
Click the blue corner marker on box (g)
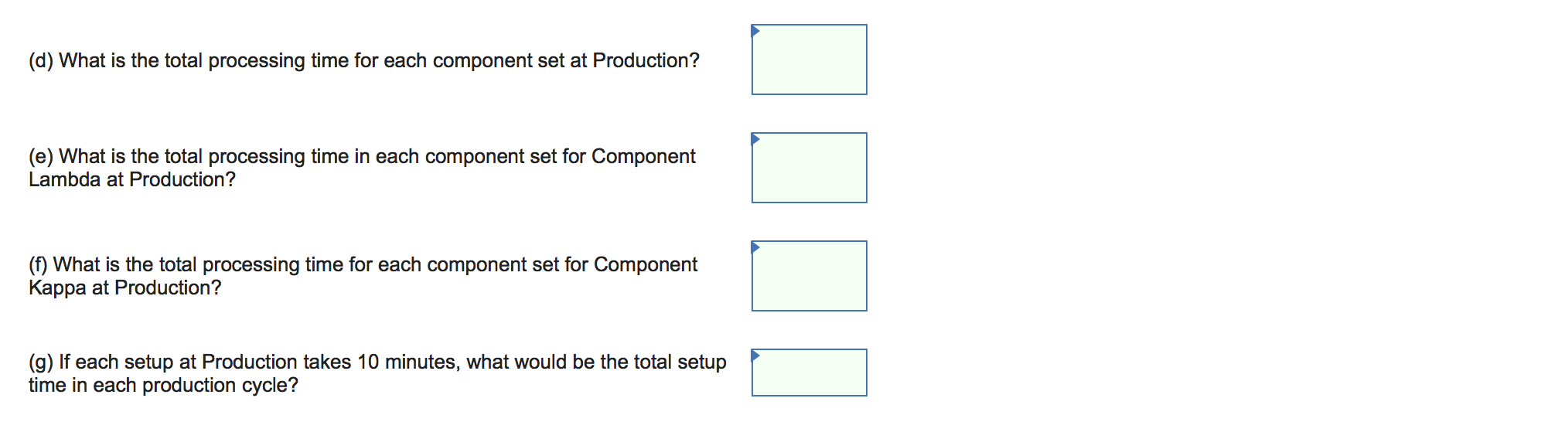click(x=755, y=355)
